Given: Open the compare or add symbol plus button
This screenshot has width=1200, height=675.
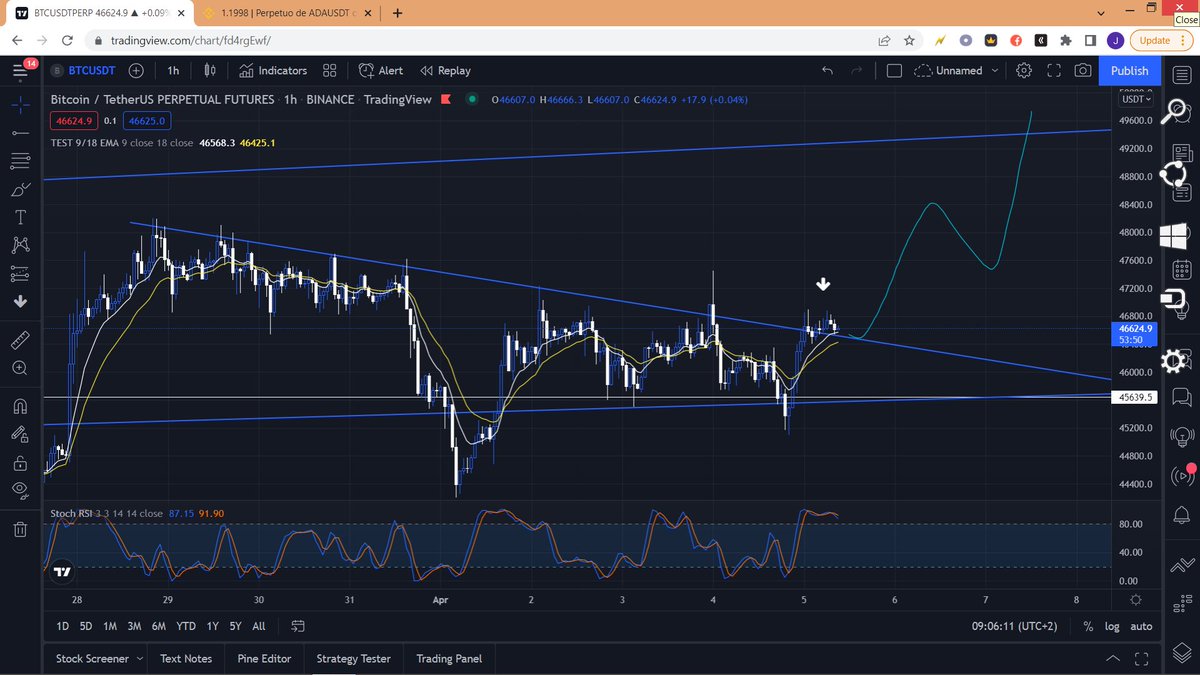Looking at the screenshot, I should pyautogui.click(x=136, y=70).
